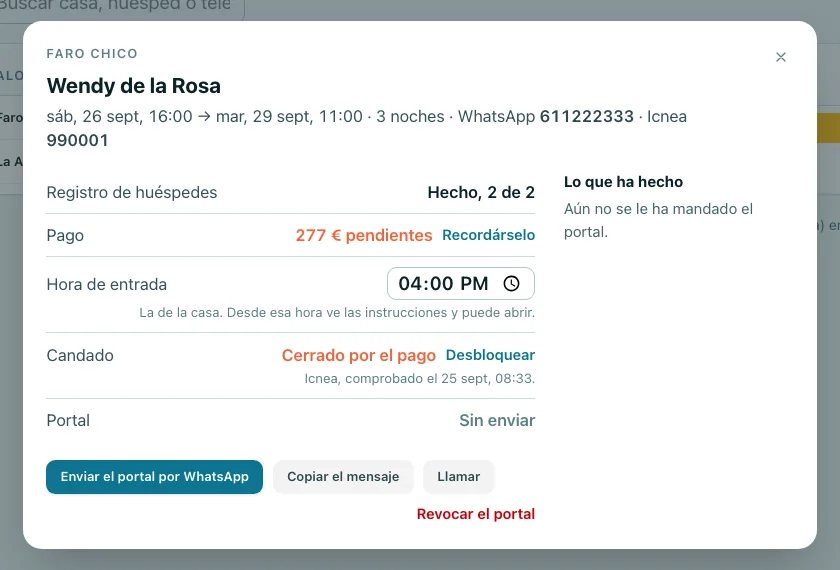Click the Portal row label

click(68, 421)
